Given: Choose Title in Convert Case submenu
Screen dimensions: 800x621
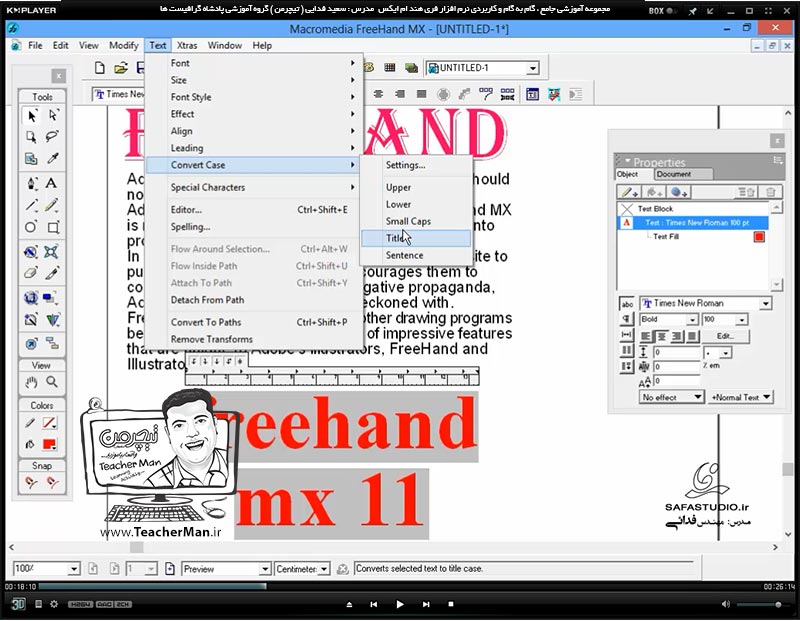Looking at the screenshot, I should [416, 238].
